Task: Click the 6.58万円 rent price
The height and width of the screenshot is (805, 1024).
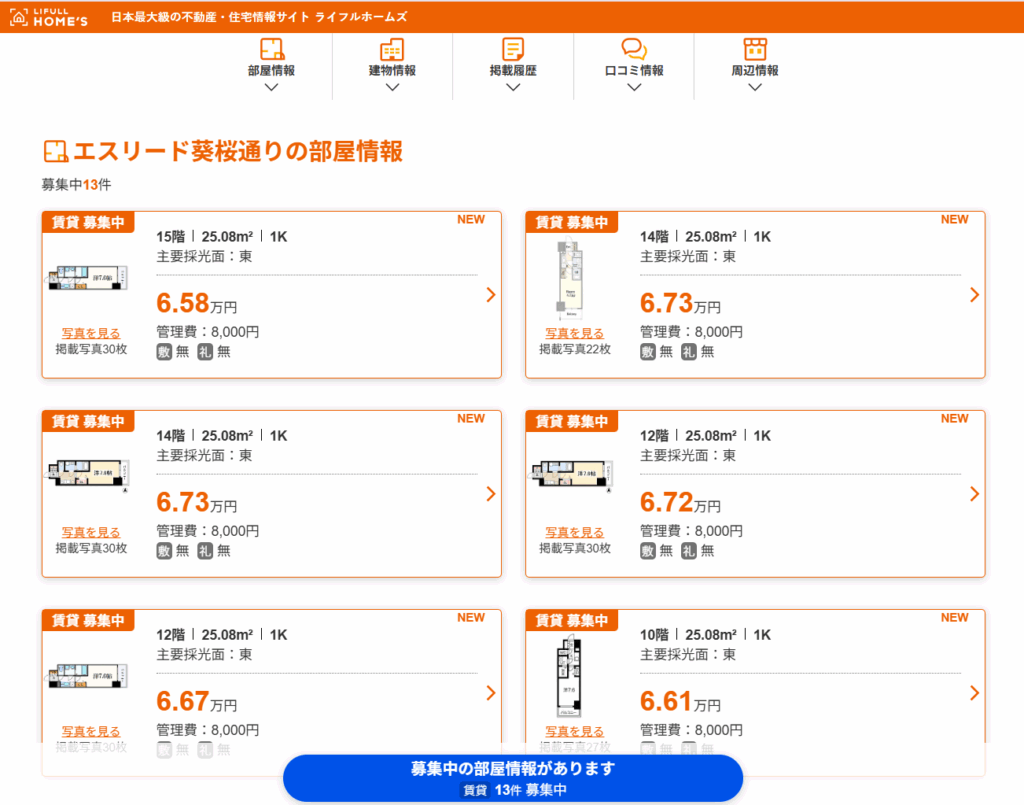Action: (197, 304)
